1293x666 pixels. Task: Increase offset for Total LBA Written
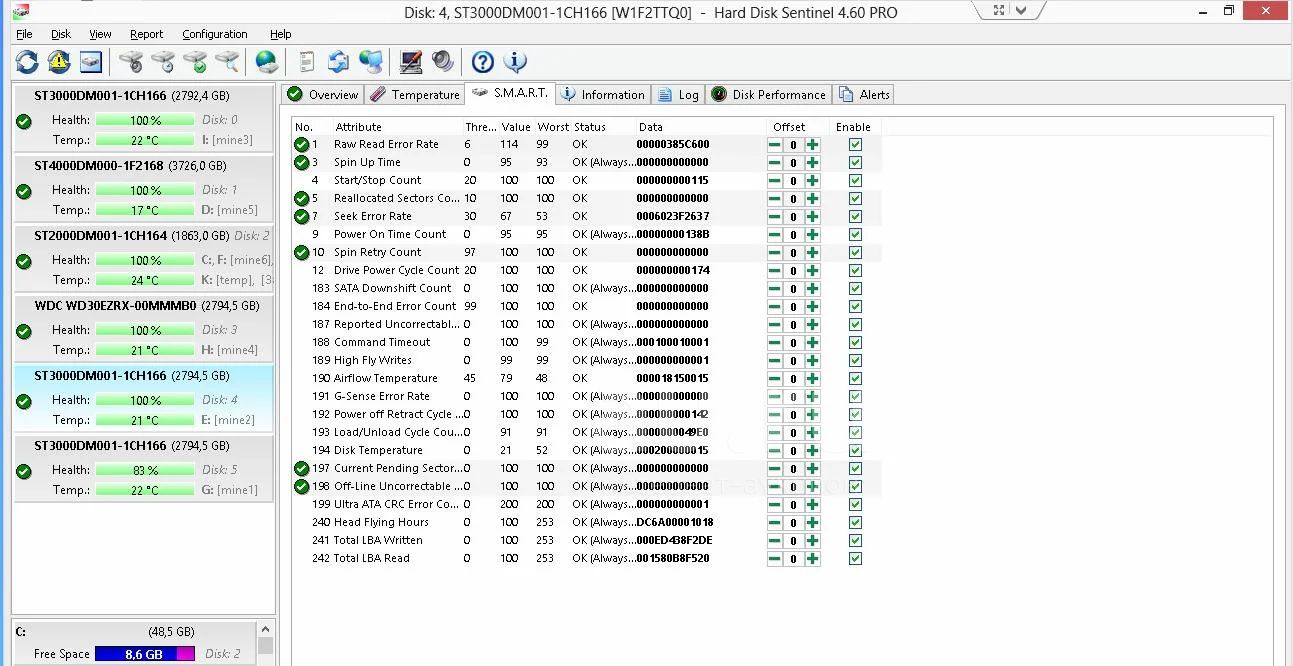click(812, 541)
